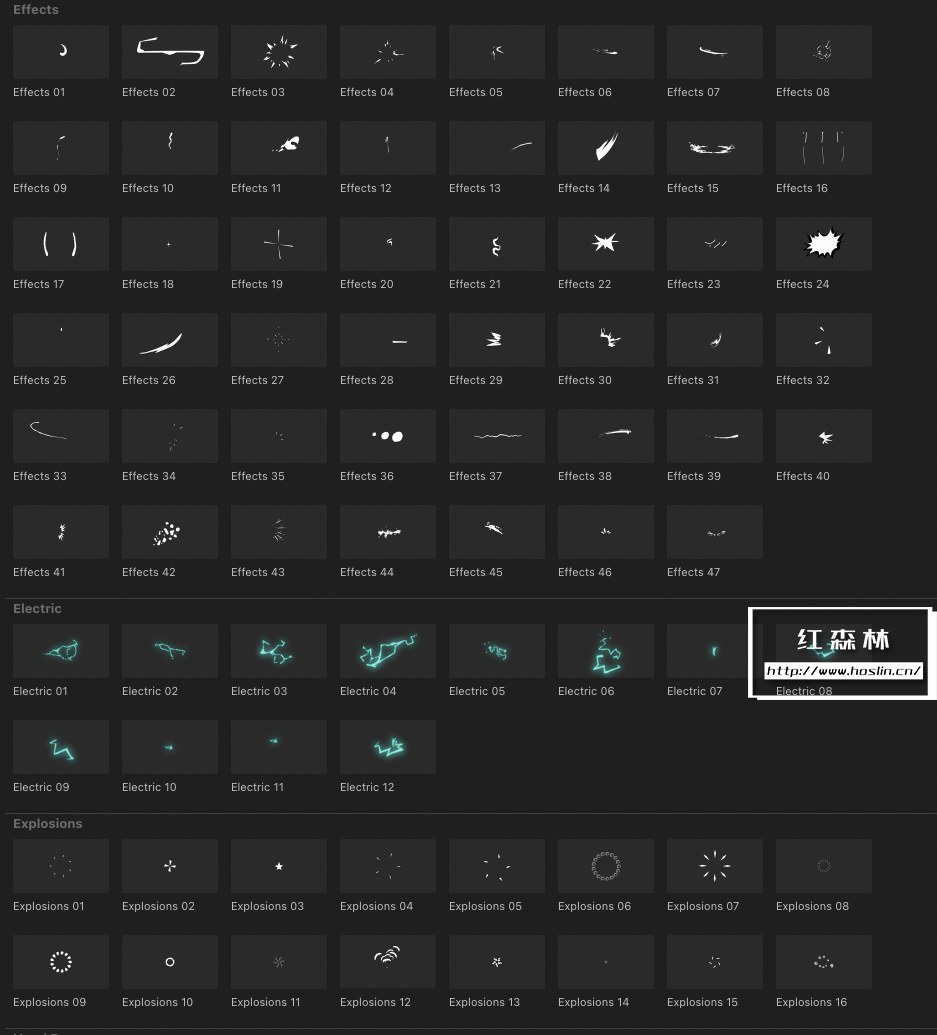Select the Electric 04 lightning thumbnail

coord(387,651)
